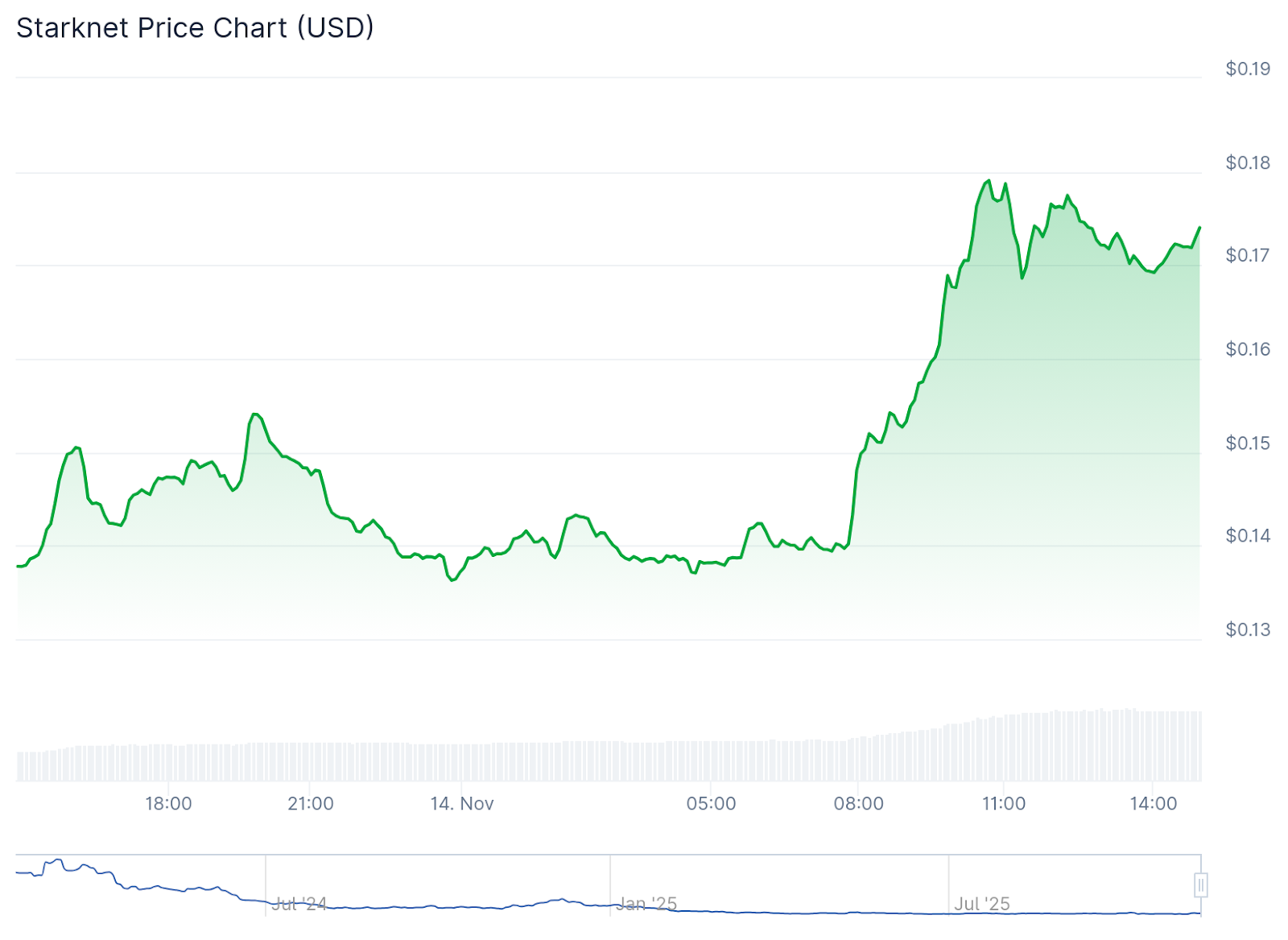Jump to Jul '25 in navigator
The width and height of the screenshot is (1288, 940).
(982, 904)
